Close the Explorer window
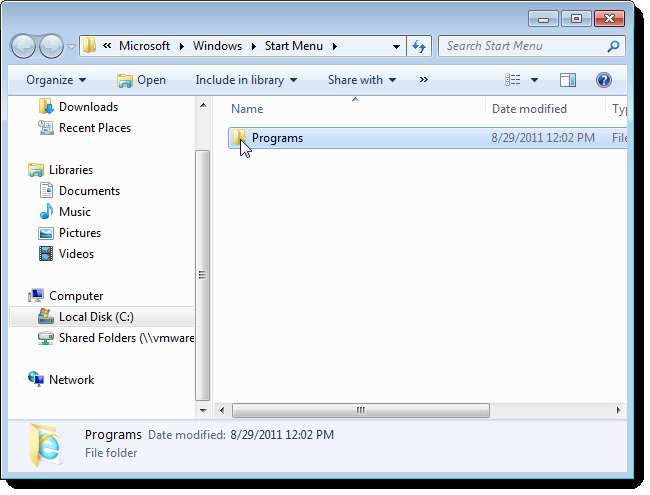Image resolution: width=650 pixels, height=495 pixels. pos(609,19)
